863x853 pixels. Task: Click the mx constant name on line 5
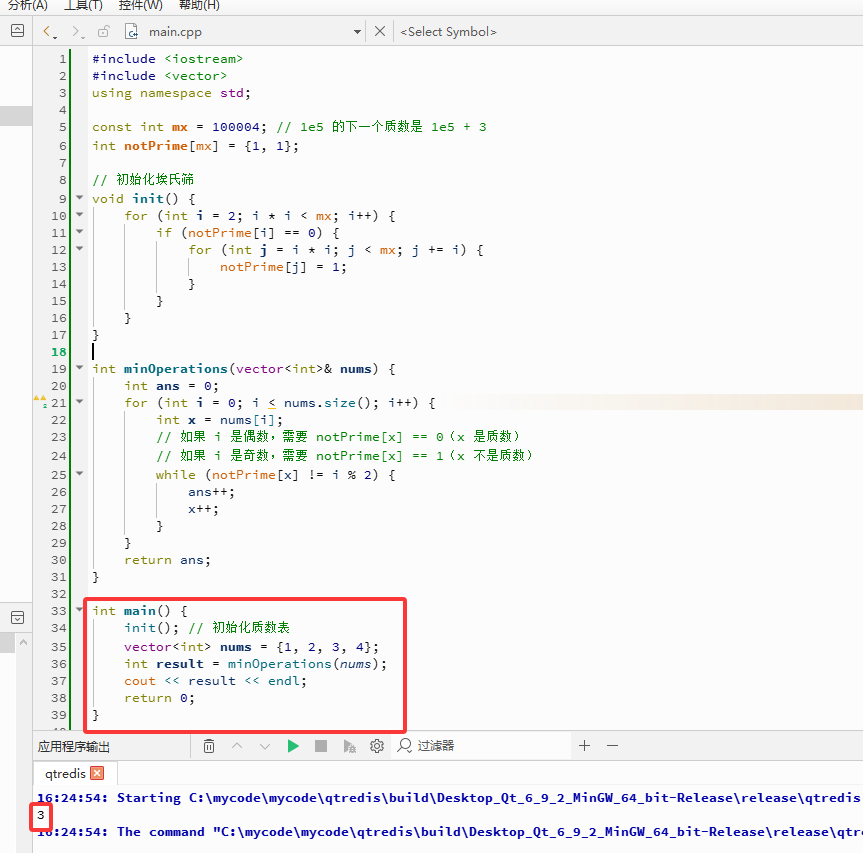click(x=179, y=127)
